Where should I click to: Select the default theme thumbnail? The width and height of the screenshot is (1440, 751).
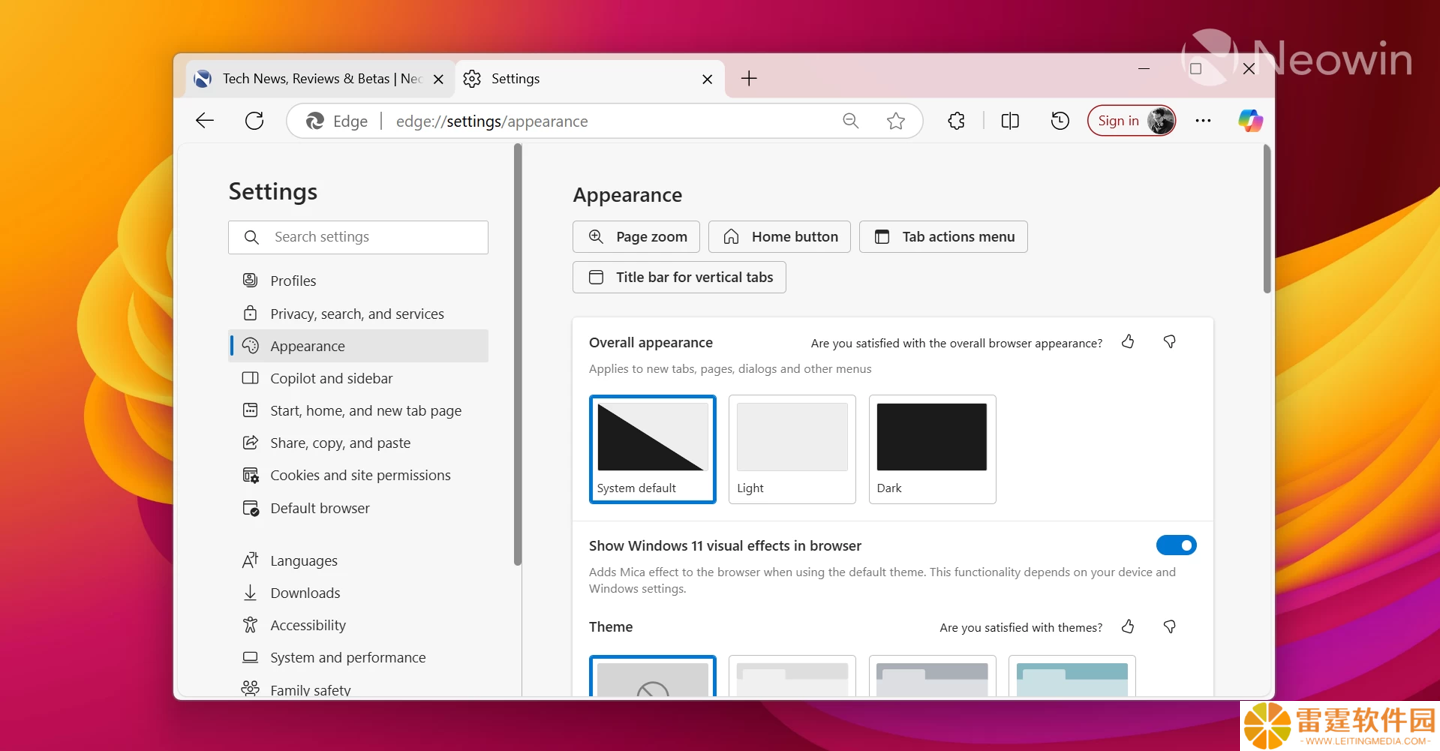click(653, 677)
